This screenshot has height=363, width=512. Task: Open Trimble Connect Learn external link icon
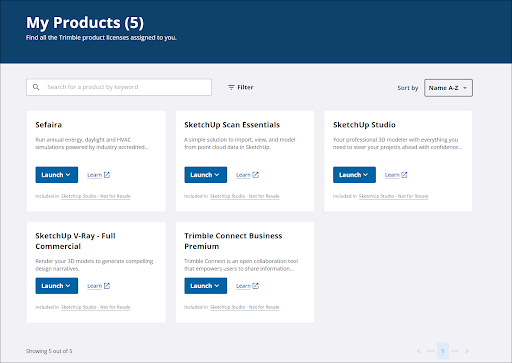click(x=256, y=286)
